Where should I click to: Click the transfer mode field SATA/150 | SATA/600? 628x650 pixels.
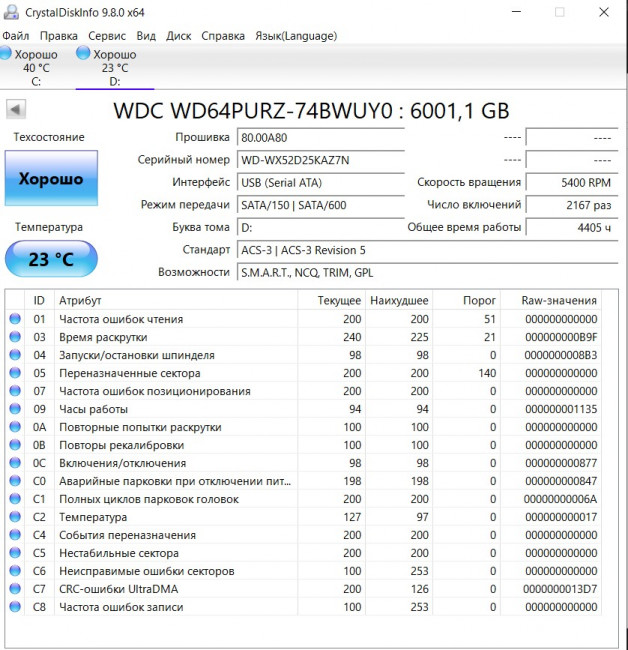[320, 205]
